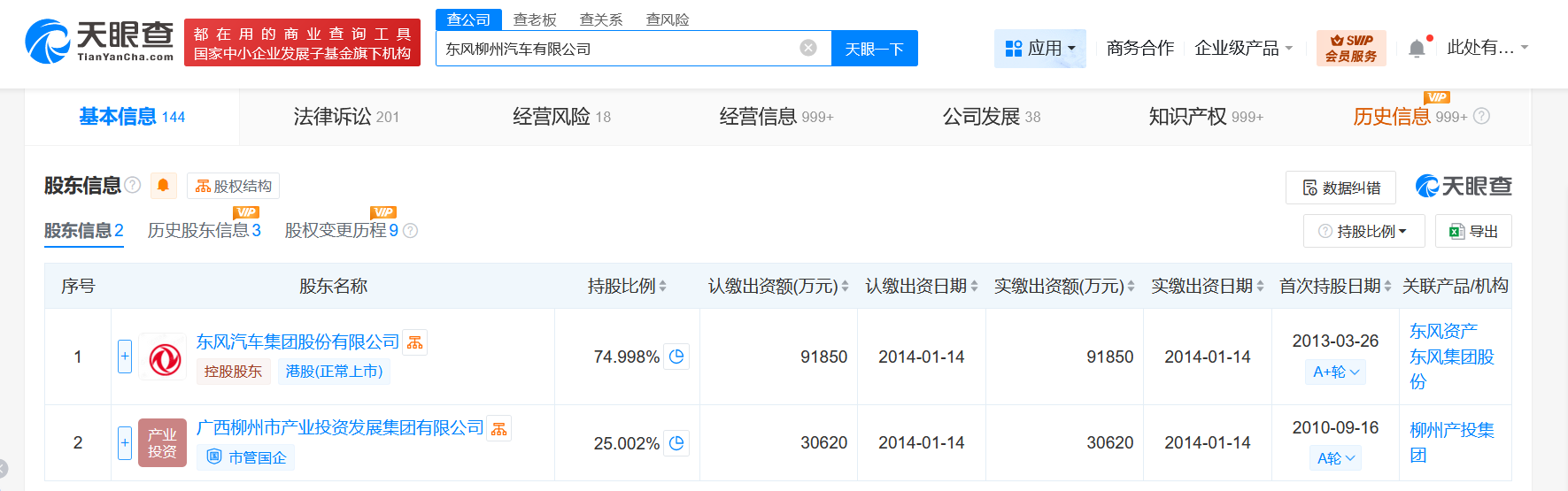This screenshot has height=491, width=1568.
Task: Select the 股东信息 2 sub-tab
Action: pyautogui.click(x=84, y=231)
